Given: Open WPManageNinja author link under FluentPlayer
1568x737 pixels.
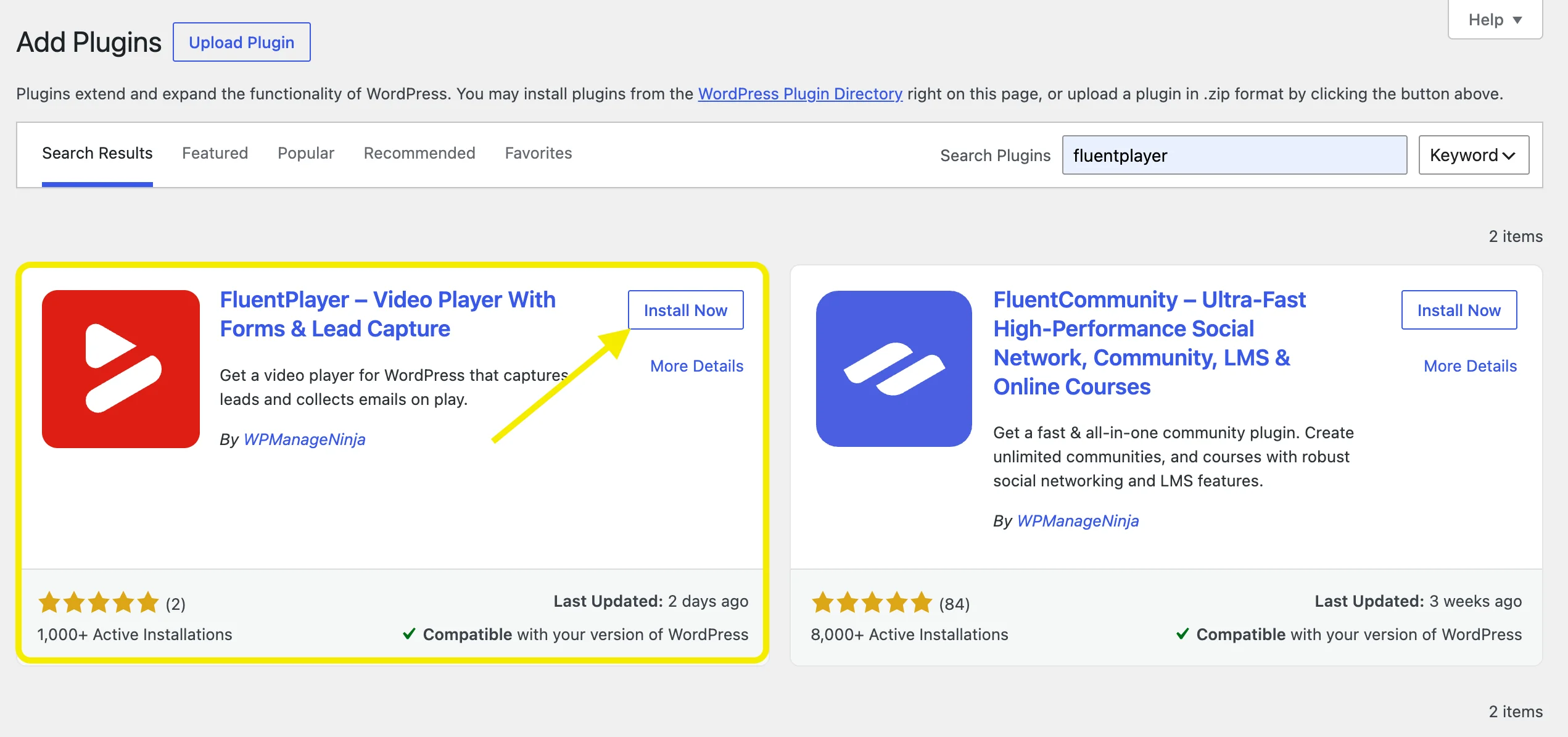Looking at the screenshot, I should [x=304, y=439].
